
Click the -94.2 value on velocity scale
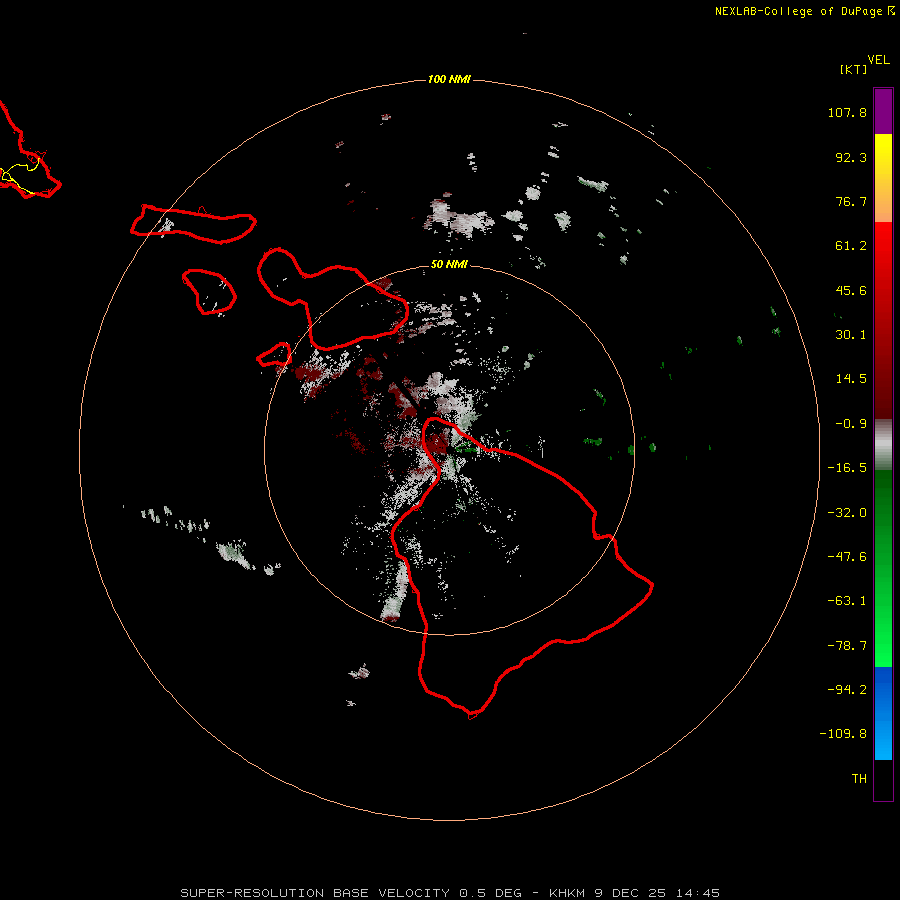[x=847, y=690]
